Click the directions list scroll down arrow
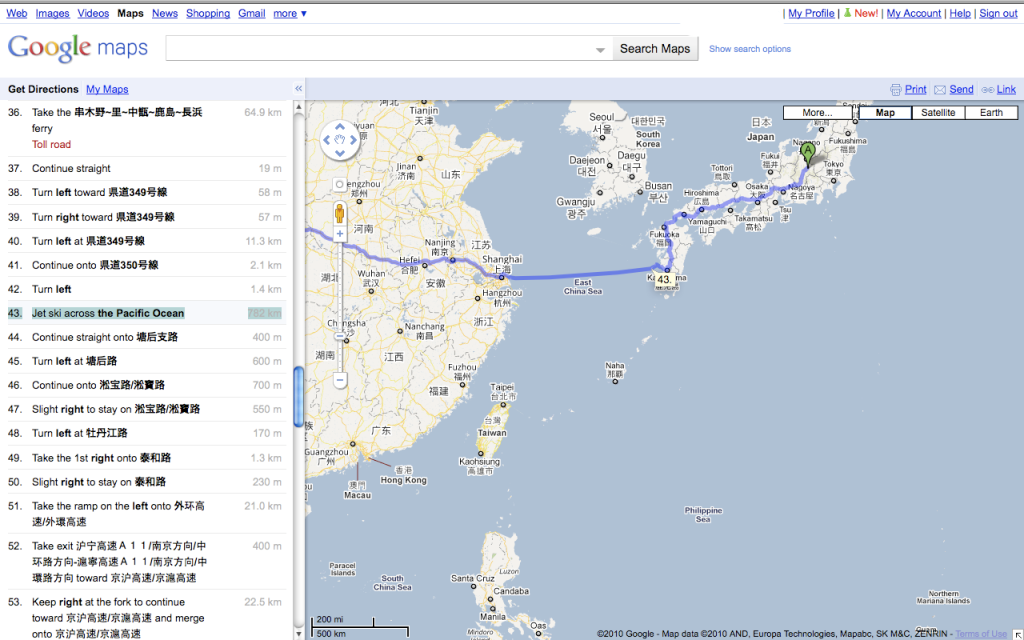The height and width of the screenshot is (640, 1024). pos(298,633)
